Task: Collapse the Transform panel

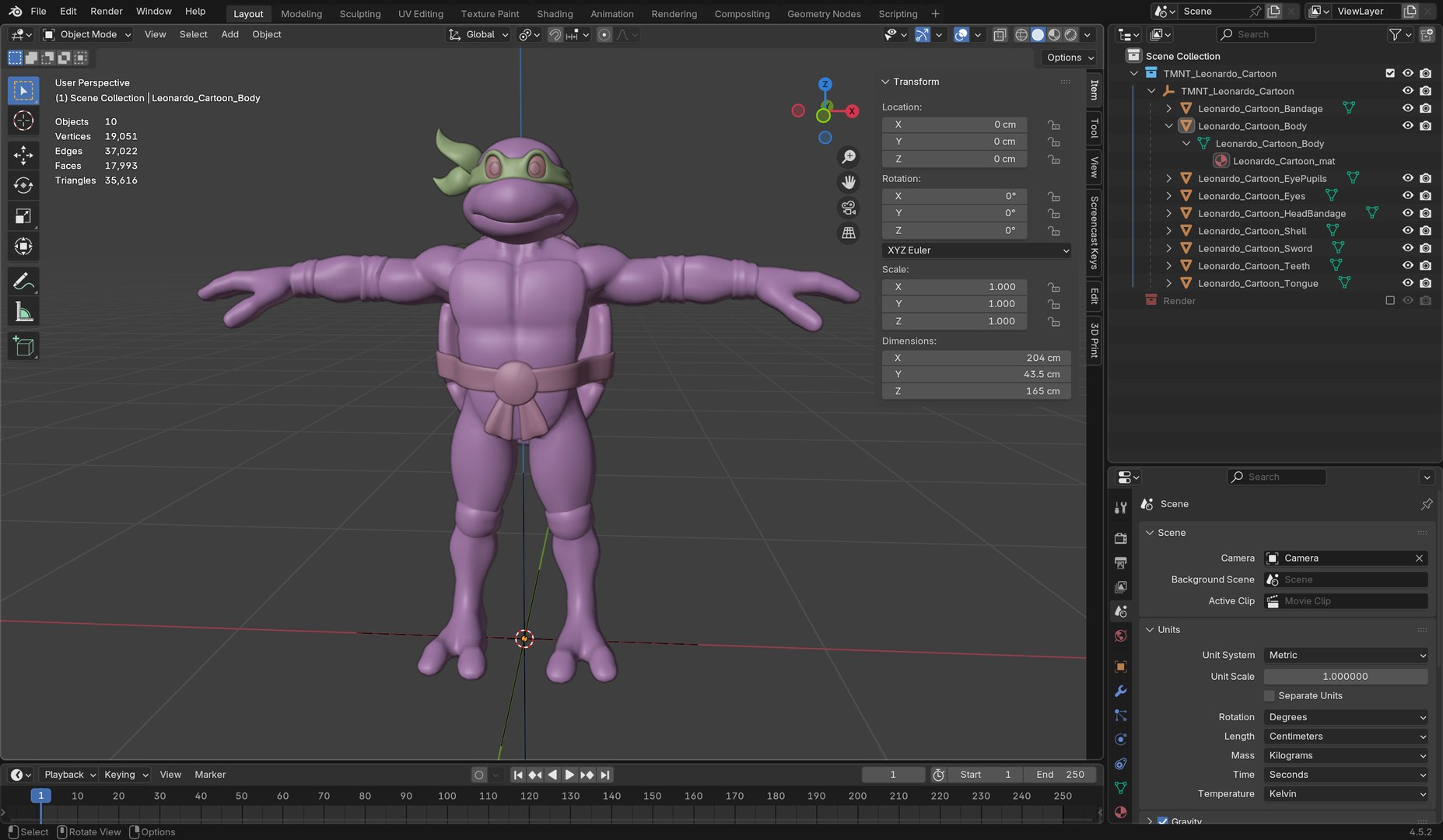Action: 885,82
